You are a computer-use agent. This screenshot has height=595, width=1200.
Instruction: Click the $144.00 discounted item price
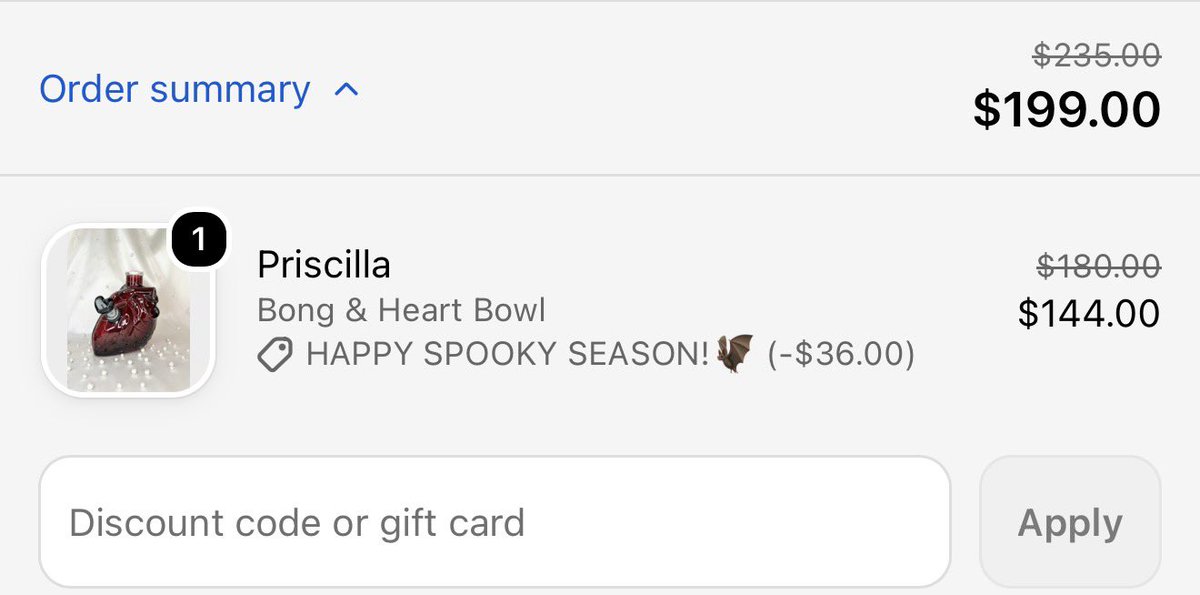1089,314
